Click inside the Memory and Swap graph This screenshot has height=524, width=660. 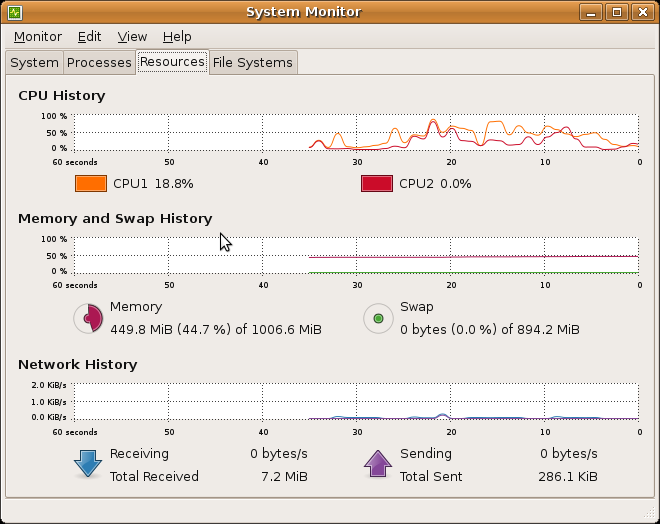click(357, 255)
